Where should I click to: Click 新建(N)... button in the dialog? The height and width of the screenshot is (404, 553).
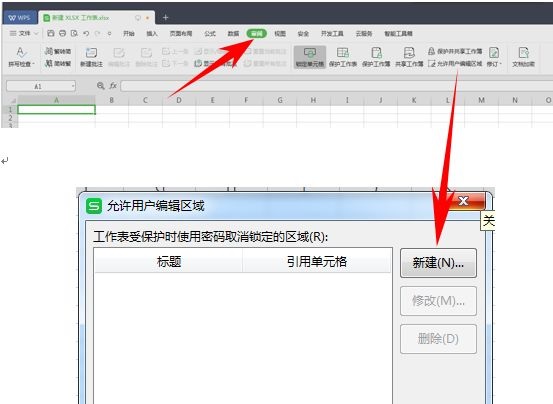438,263
